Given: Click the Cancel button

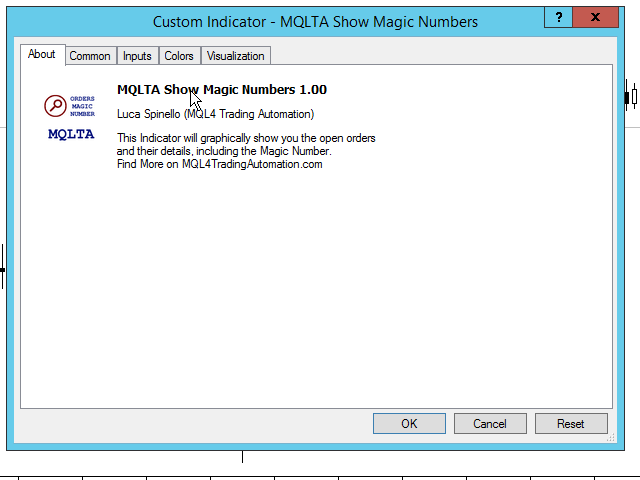Looking at the screenshot, I should pos(490,424).
